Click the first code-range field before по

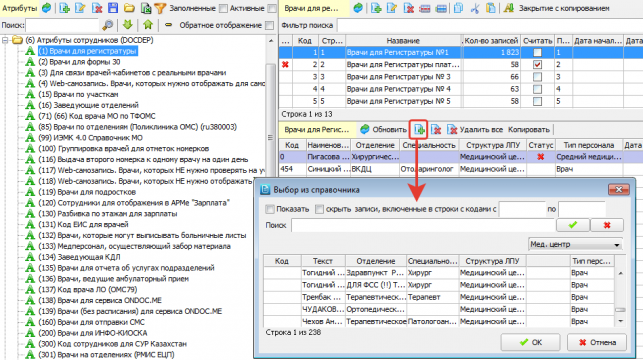(x=522, y=209)
